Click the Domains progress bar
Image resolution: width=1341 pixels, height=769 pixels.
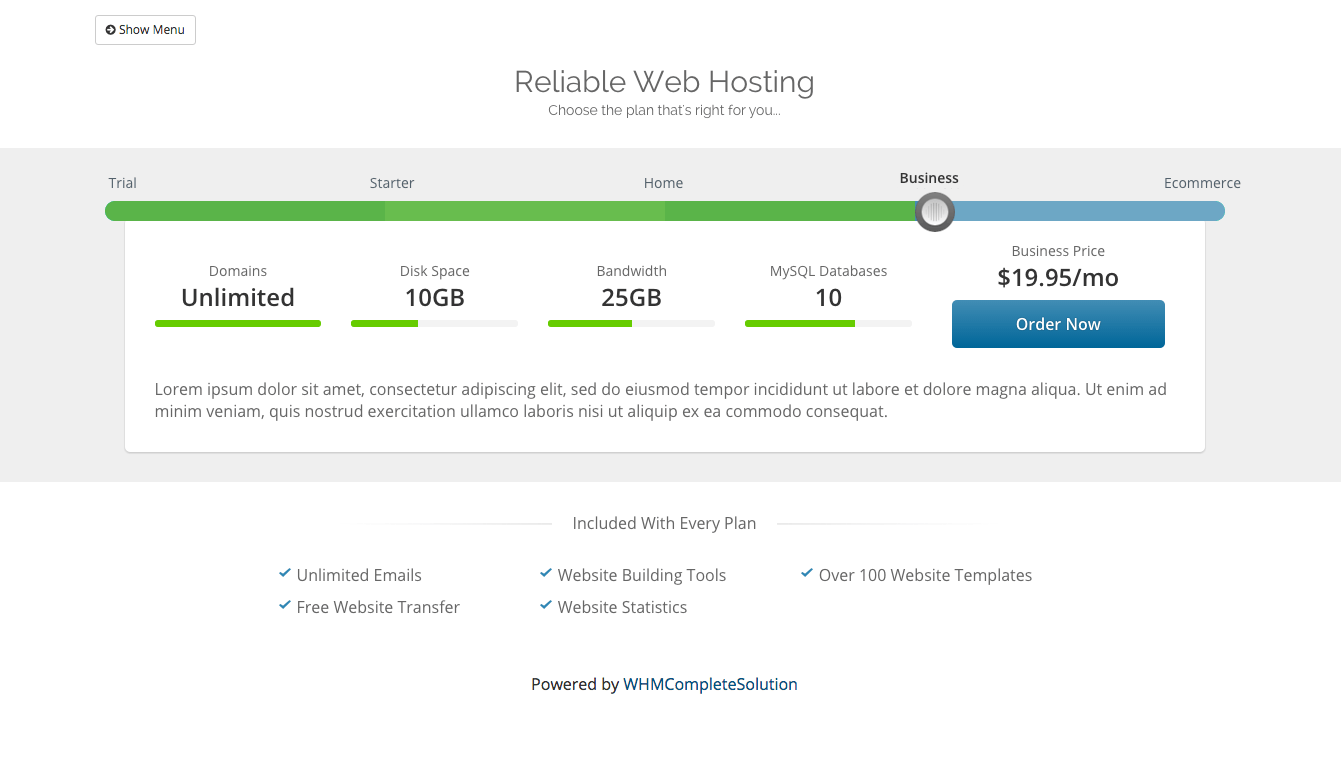click(x=238, y=323)
